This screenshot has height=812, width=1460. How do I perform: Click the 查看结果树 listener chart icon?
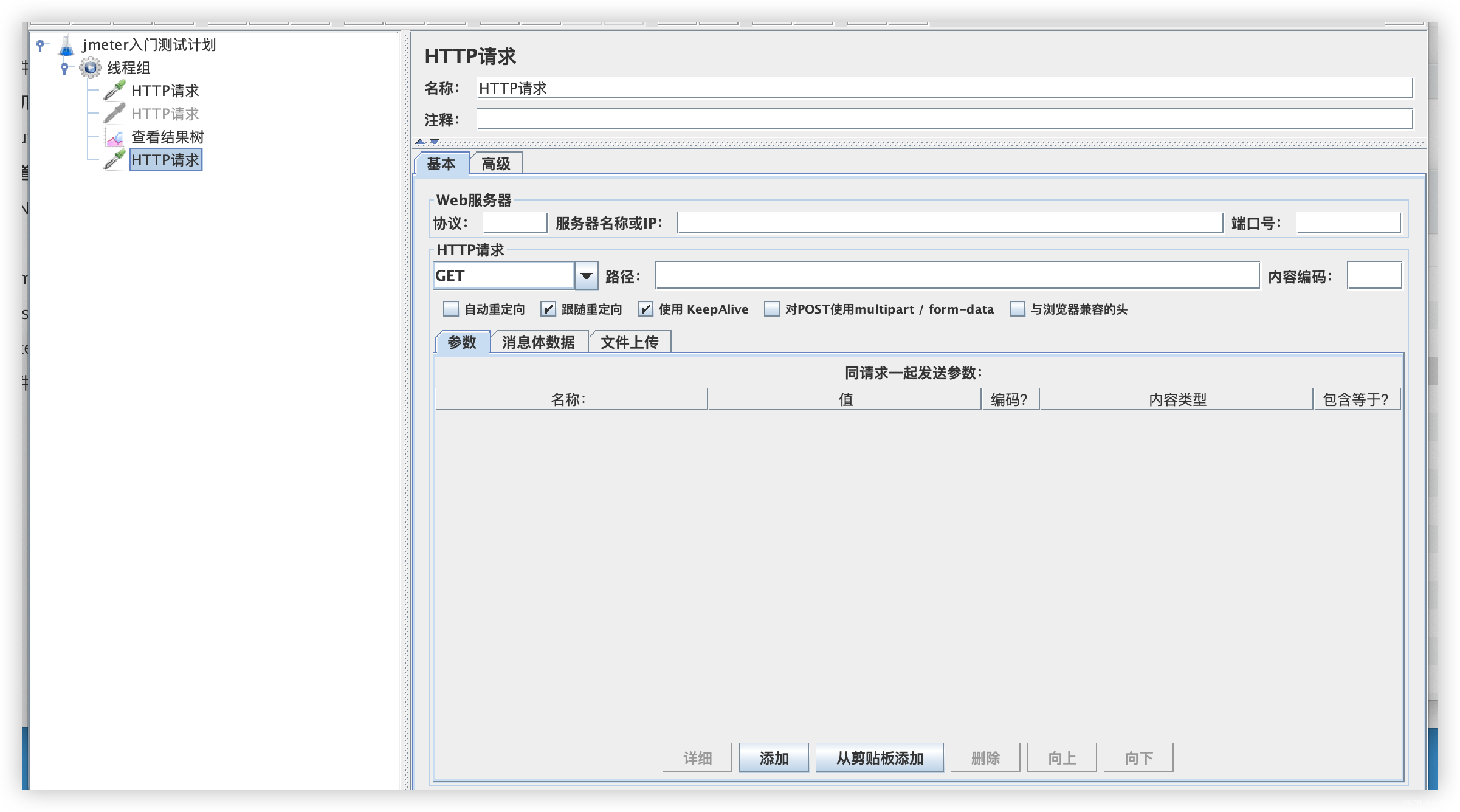tap(114, 137)
